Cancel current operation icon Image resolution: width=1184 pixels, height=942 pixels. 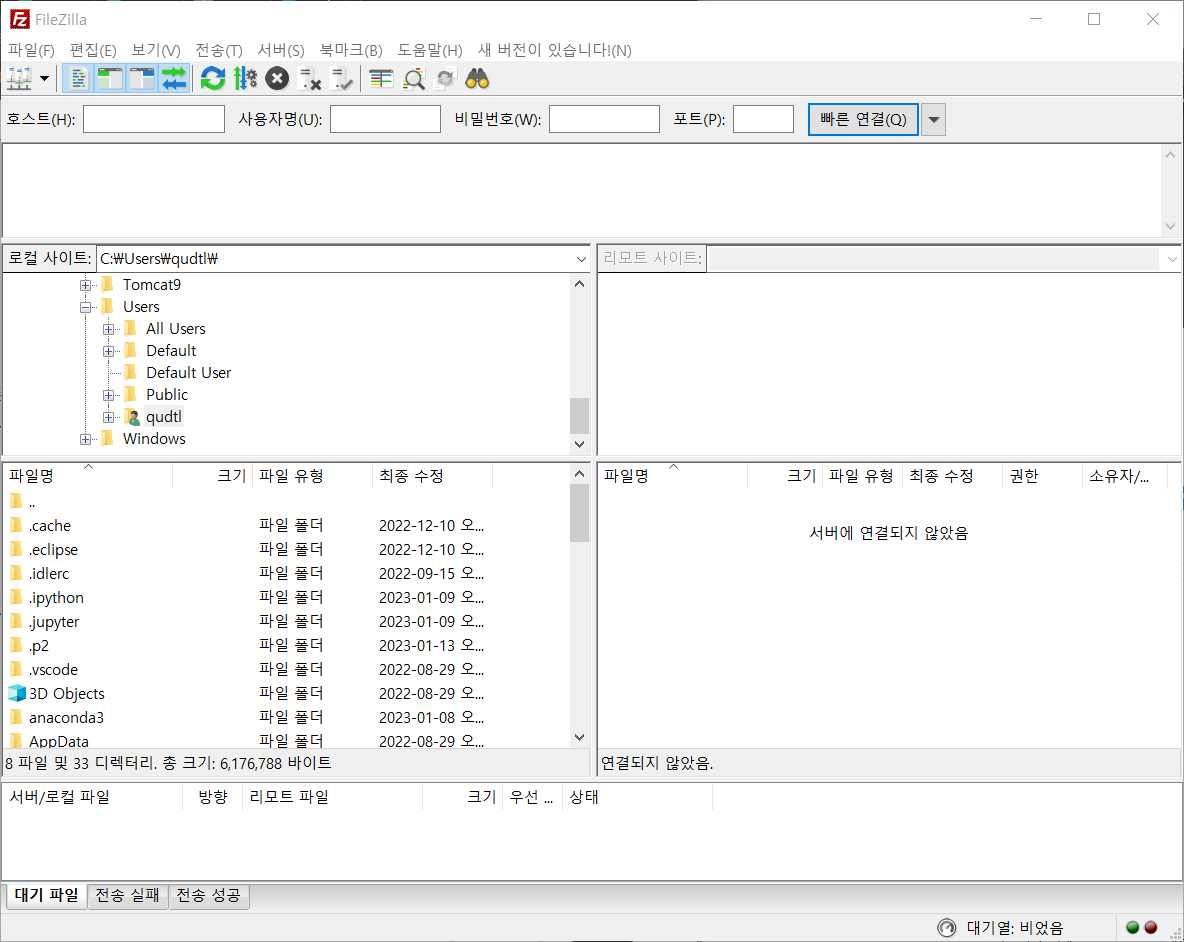tap(277, 78)
